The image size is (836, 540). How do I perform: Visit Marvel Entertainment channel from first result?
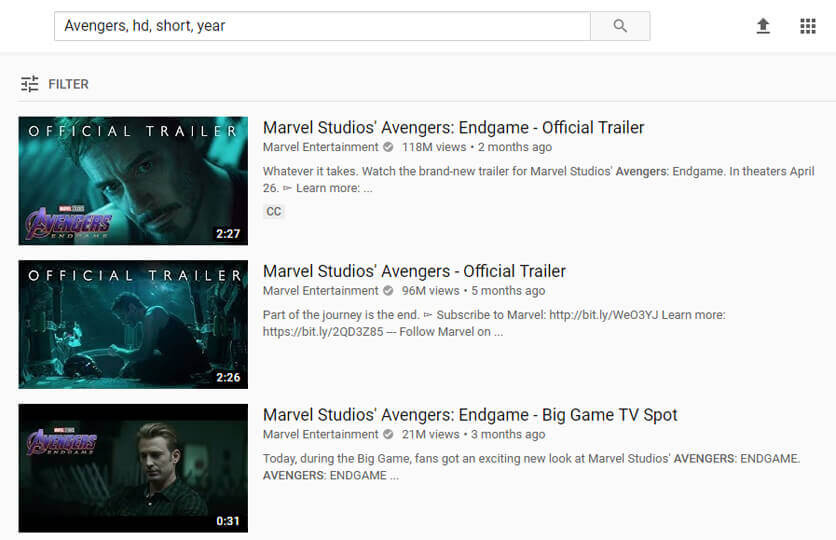point(320,147)
